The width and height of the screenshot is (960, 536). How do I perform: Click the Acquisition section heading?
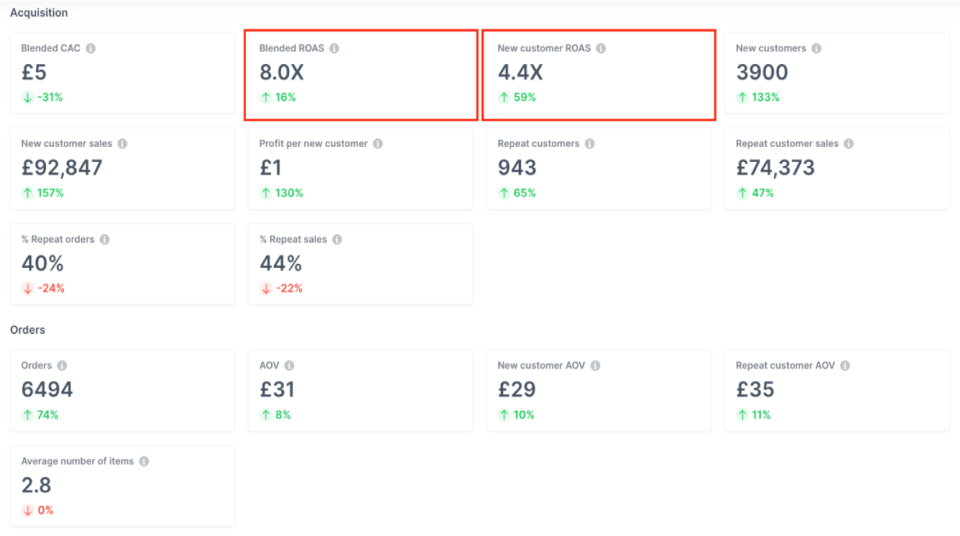click(39, 13)
